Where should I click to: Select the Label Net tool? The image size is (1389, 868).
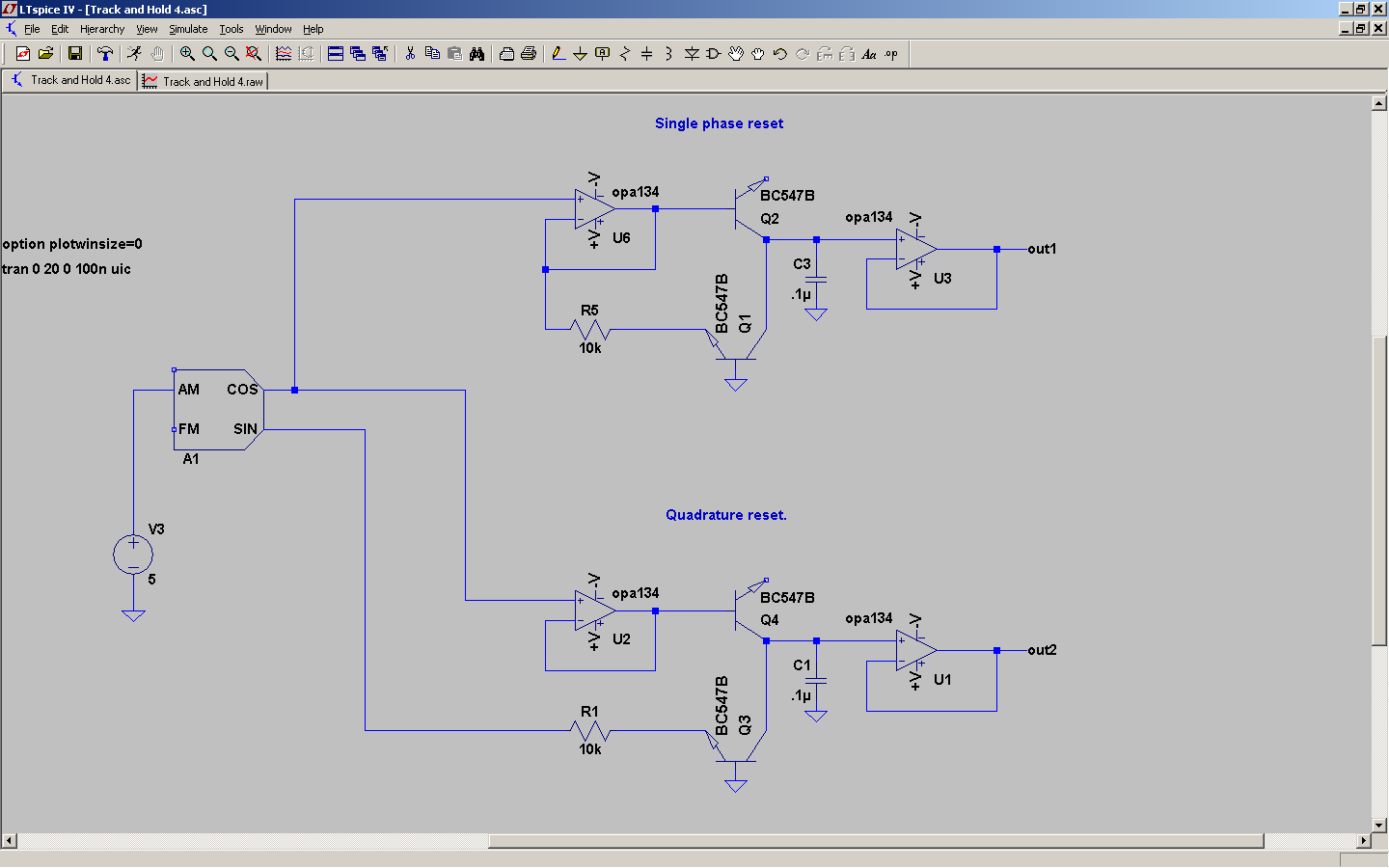tap(602, 54)
